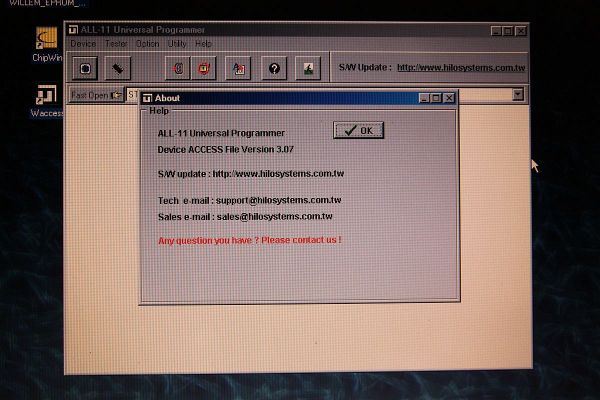Click 'Device ACCESS File Version 3.07' text
Image resolution: width=600 pixels, height=400 pixels.
225,150
